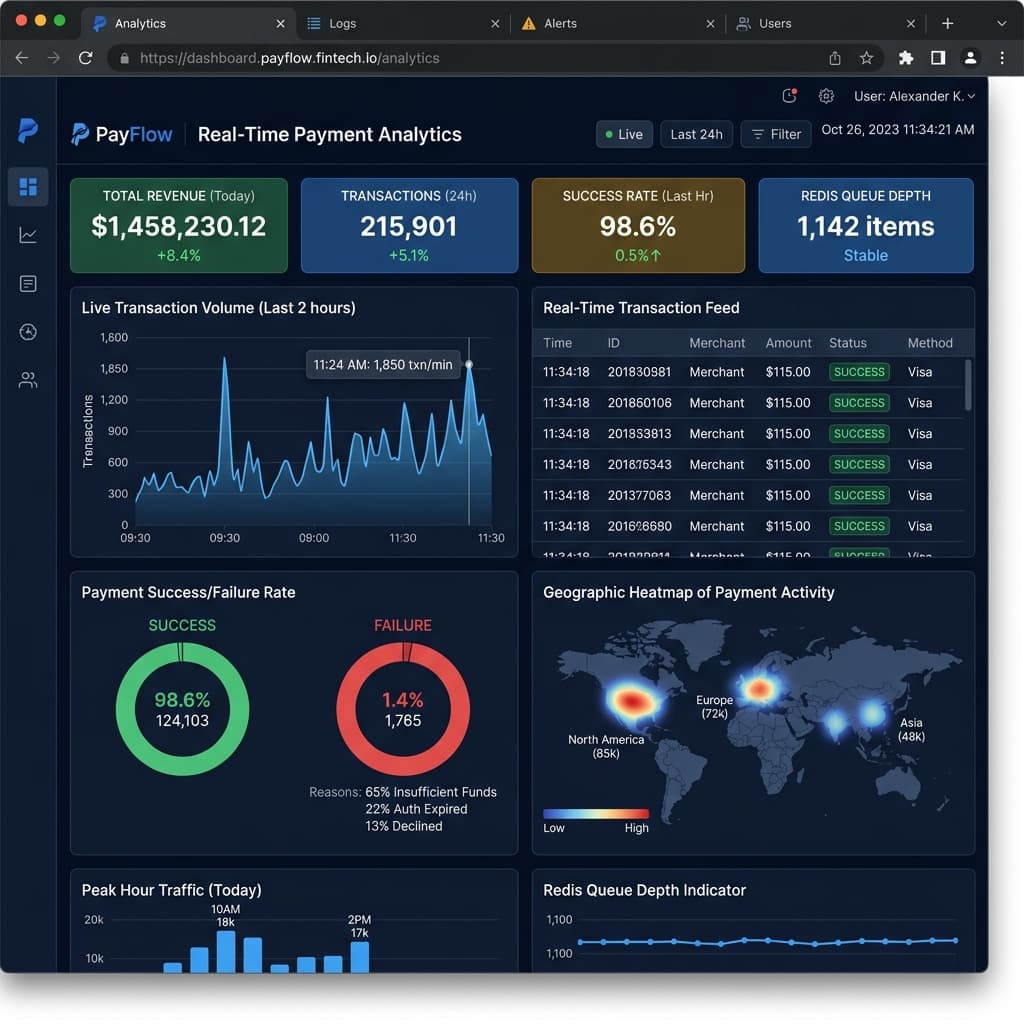The image size is (1024, 1024).
Task: Open a new tab with plus
Action: [948, 24]
